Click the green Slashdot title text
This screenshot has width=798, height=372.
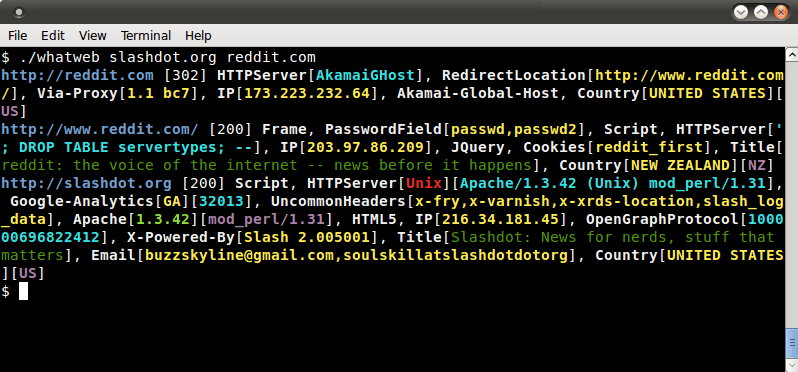pyautogui.click(x=388, y=246)
